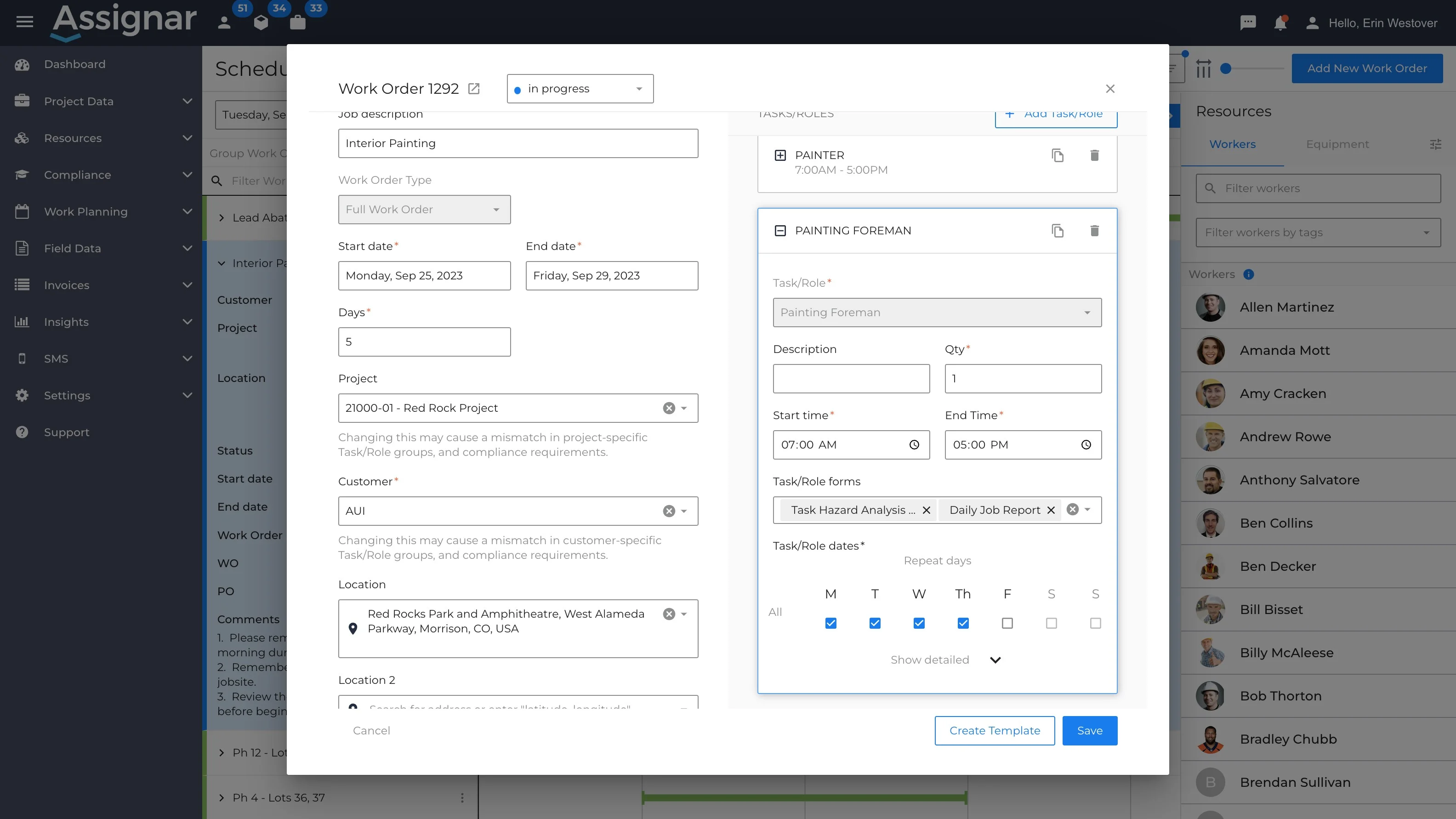Switch to the Workers tab
Screen dimensions: 1456x819
(x=1232, y=145)
